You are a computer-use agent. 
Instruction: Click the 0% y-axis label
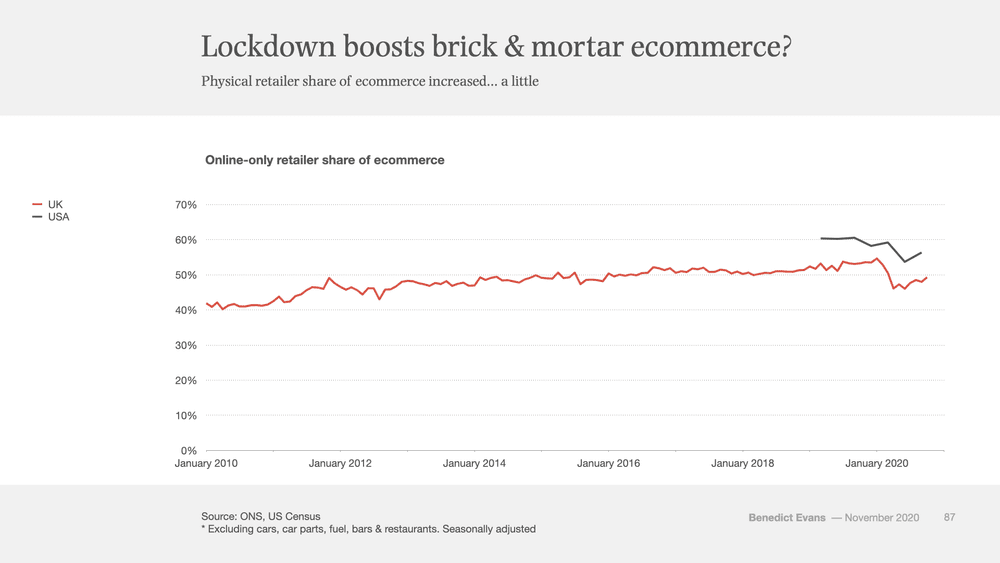189,450
